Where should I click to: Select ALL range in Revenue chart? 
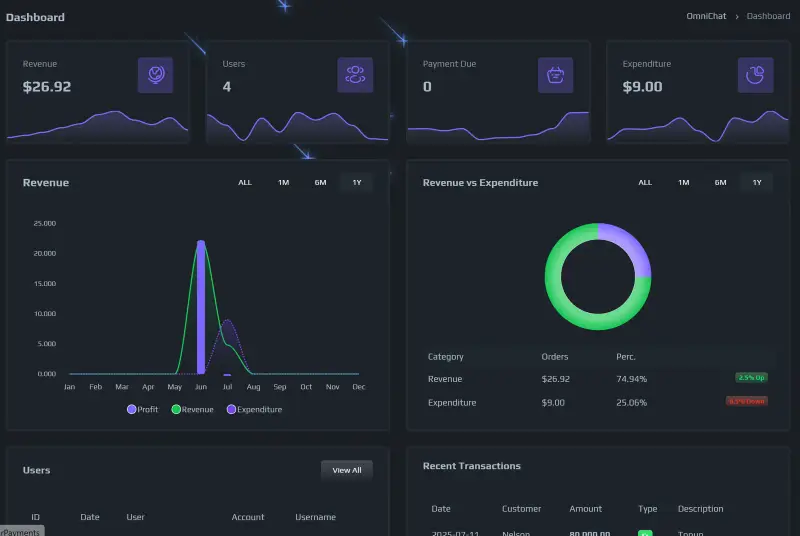click(245, 183)
